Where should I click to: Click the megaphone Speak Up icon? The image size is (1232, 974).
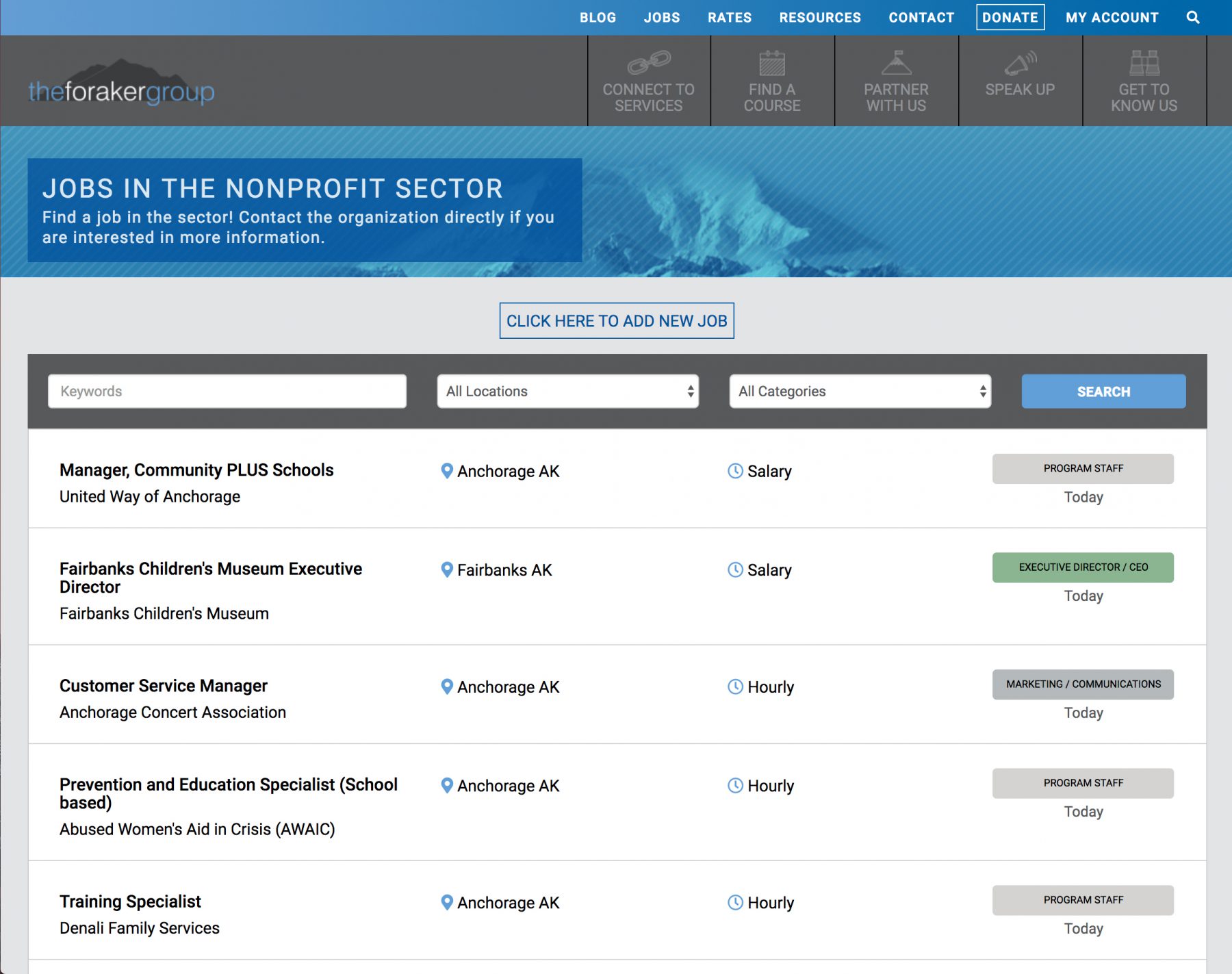pyautogui.click(x=1021, y=63)
